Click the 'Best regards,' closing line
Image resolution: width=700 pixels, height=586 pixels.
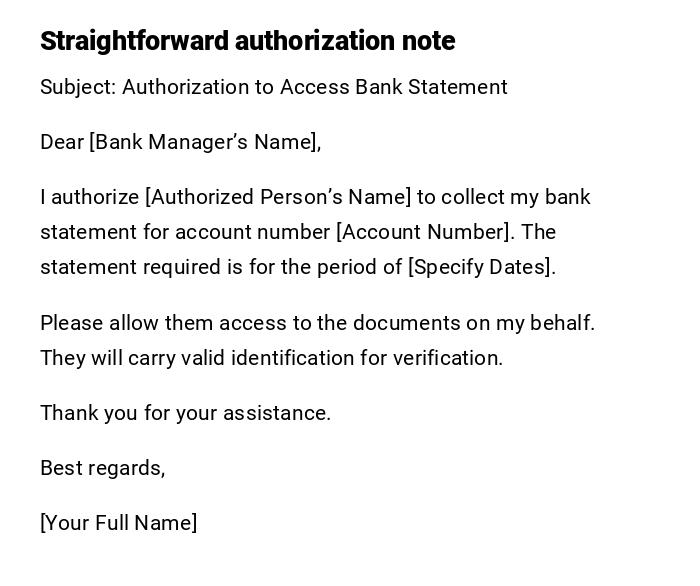coord(102,468)
